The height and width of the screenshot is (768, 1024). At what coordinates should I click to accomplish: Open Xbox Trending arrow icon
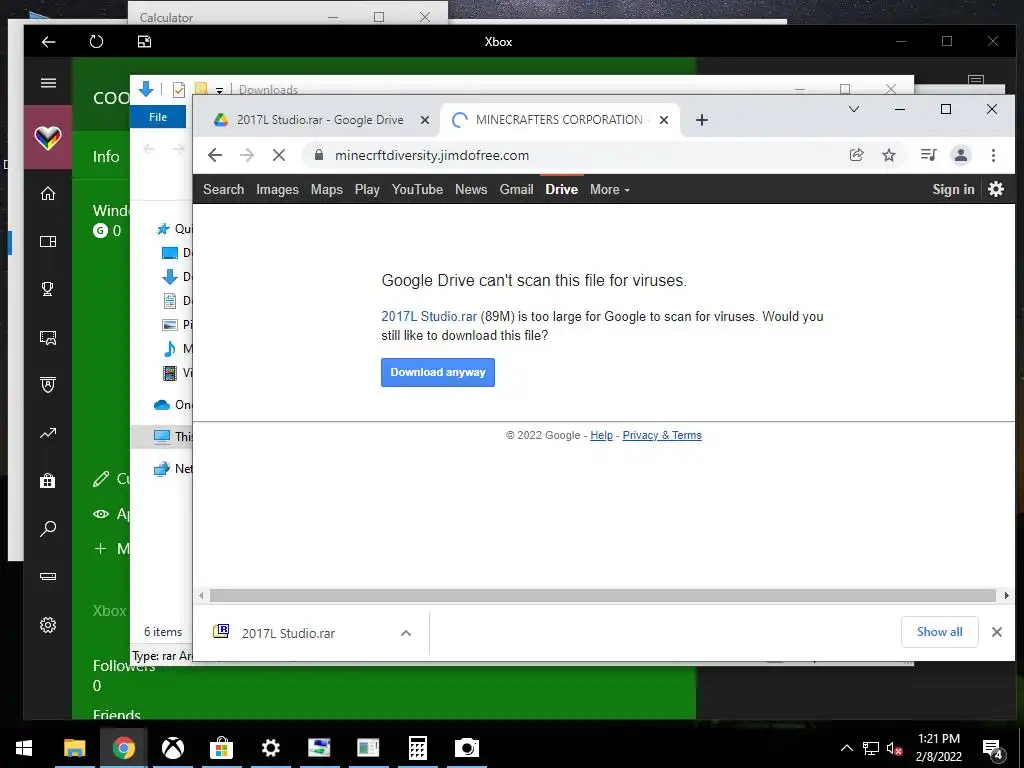[48, 433]
